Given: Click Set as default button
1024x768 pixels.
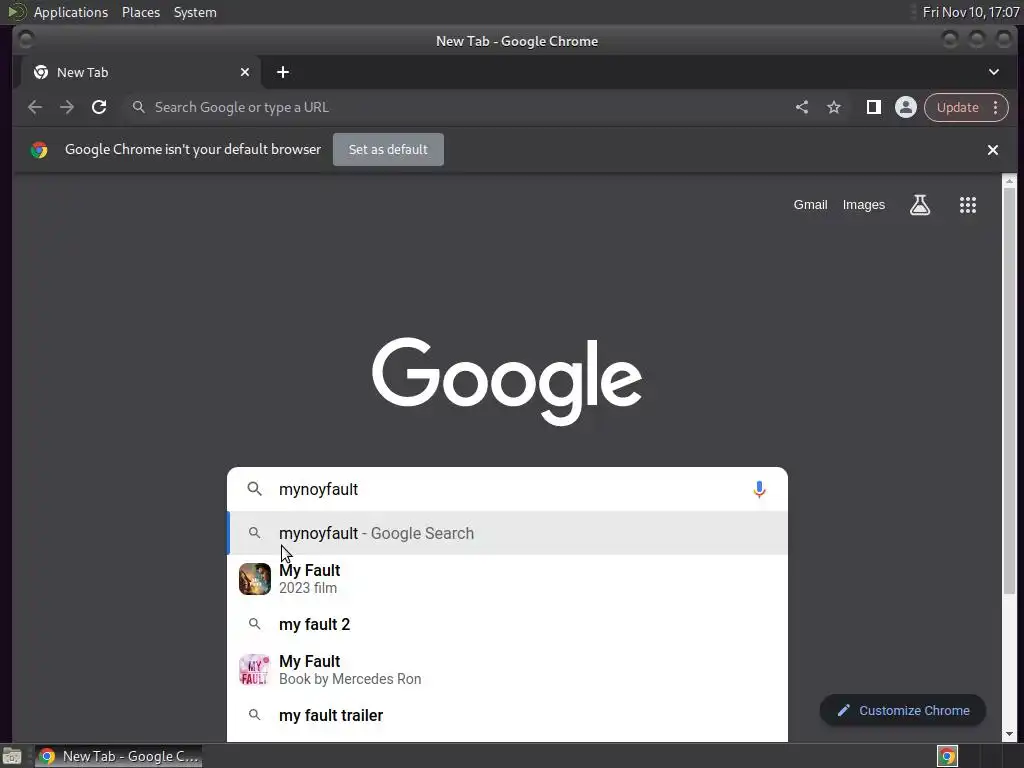Looking at the screenshot, I should tap(388, 150).
